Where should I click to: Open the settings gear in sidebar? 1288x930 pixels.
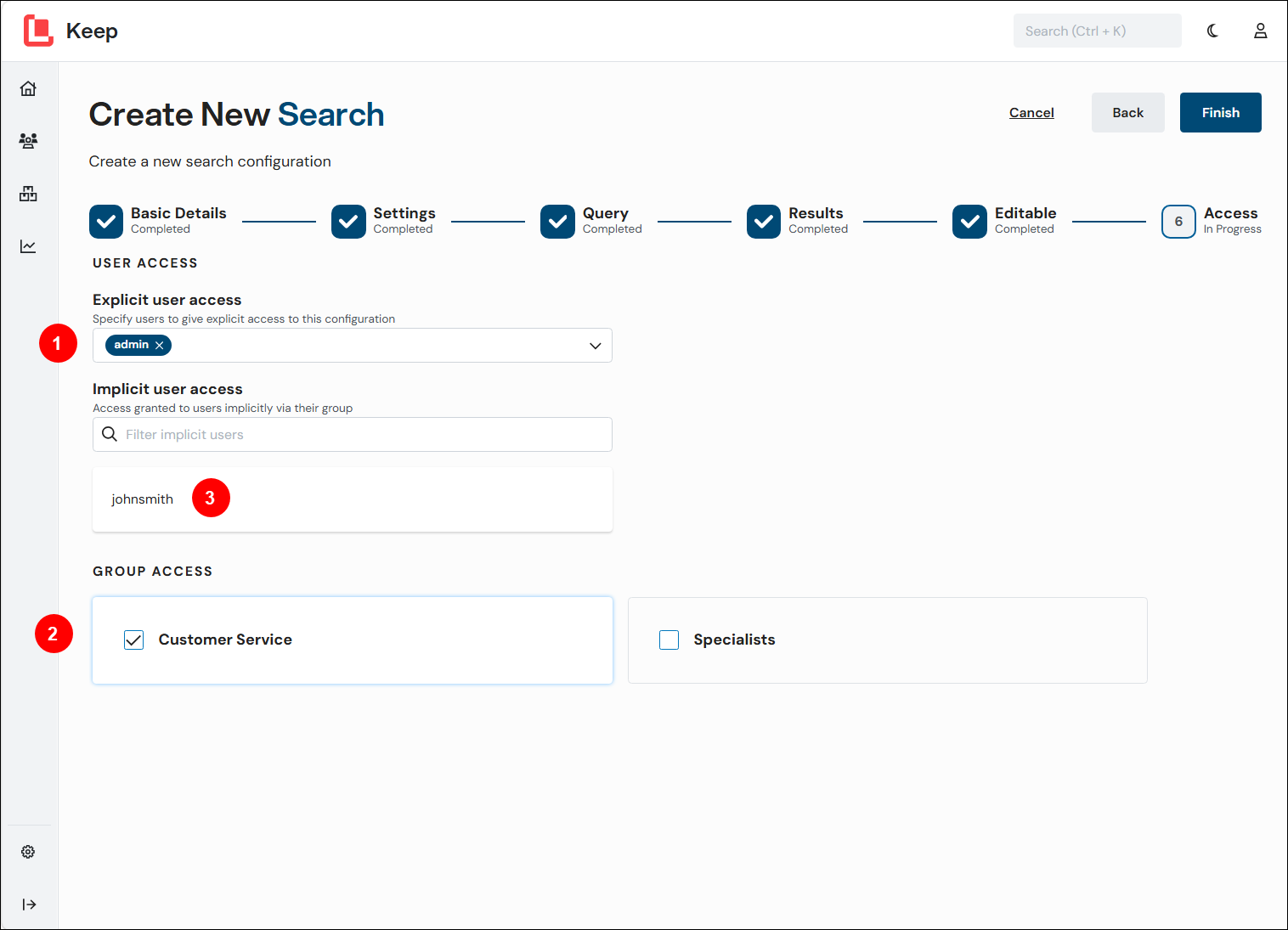28,852
